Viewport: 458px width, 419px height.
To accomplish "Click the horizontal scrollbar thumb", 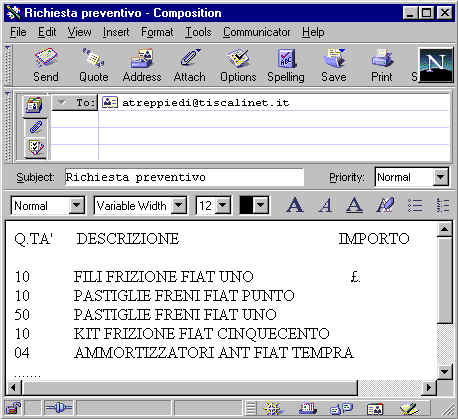I will pyautogui.click(x=189, y=388).
